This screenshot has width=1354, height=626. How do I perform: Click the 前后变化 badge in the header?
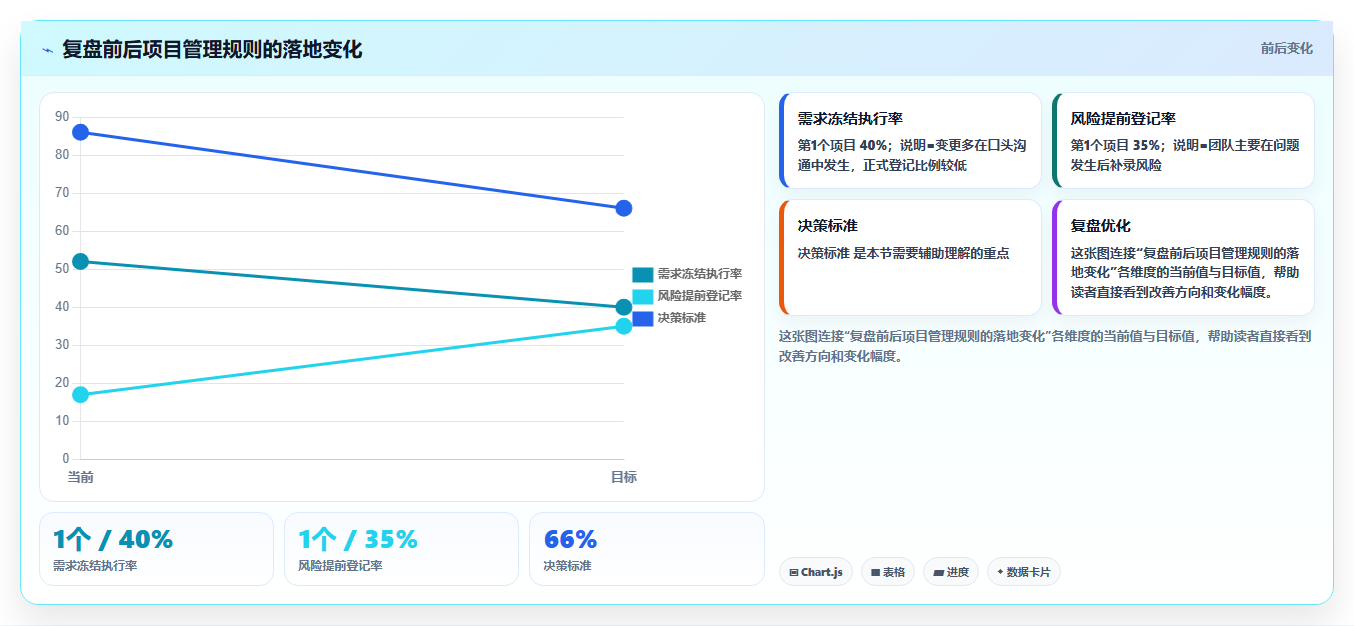pos(1286,48)
